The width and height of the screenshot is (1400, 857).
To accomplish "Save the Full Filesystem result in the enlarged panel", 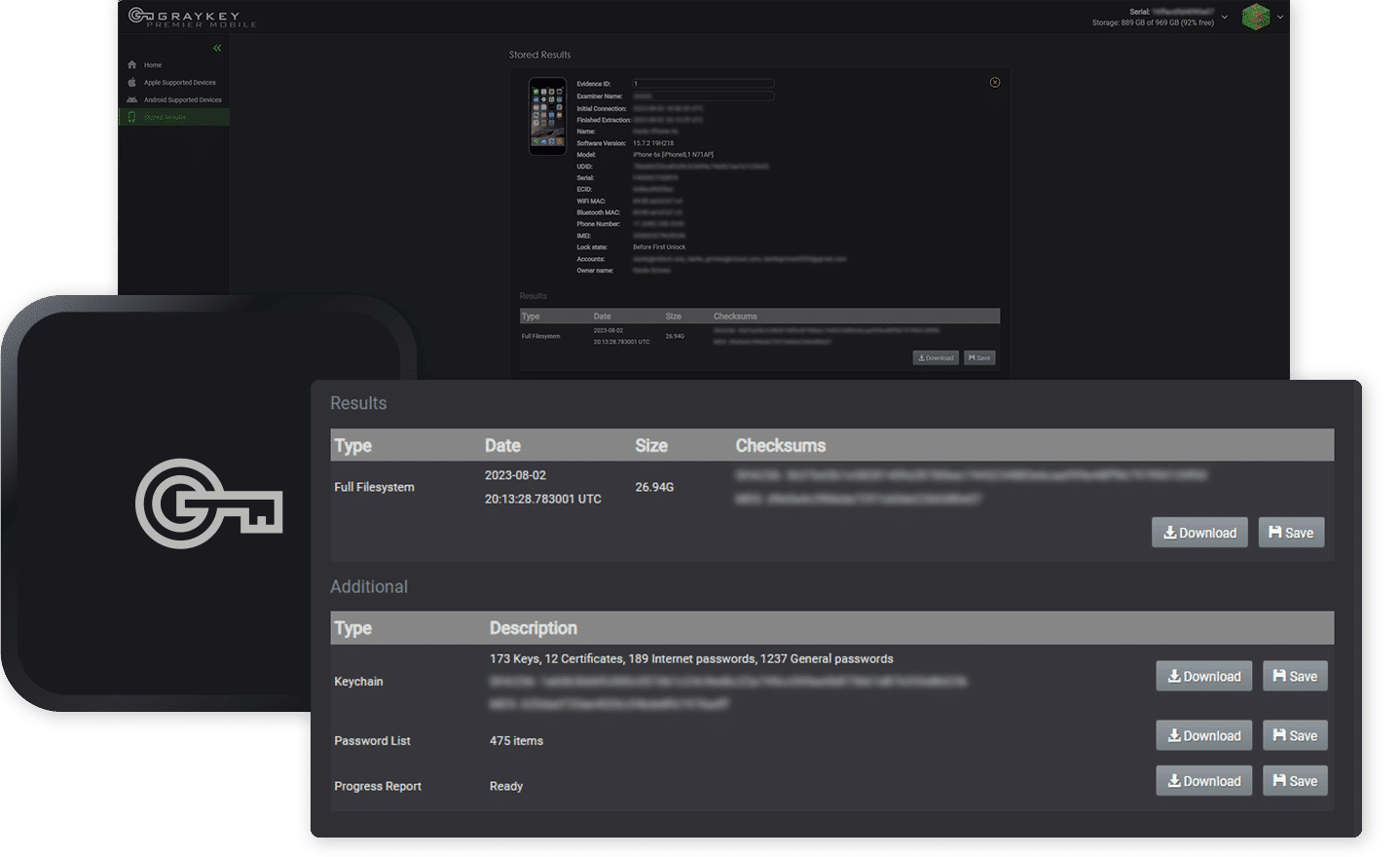I will [1291, 533].
